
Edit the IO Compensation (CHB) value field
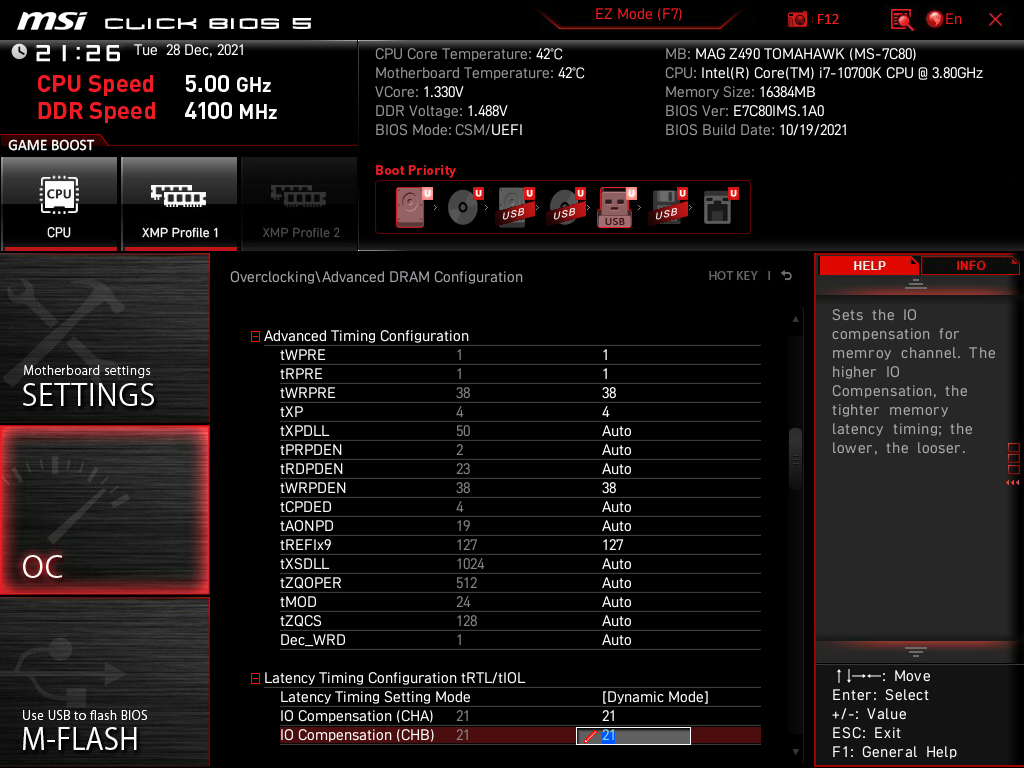pos(633,736)
